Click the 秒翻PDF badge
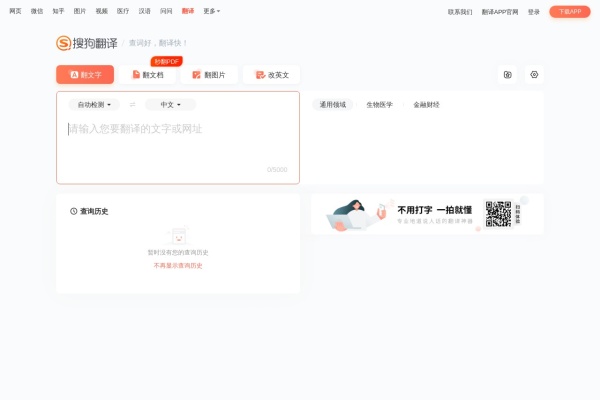The height and width of the screenshot is (400, 600). [x=166, y=61]
